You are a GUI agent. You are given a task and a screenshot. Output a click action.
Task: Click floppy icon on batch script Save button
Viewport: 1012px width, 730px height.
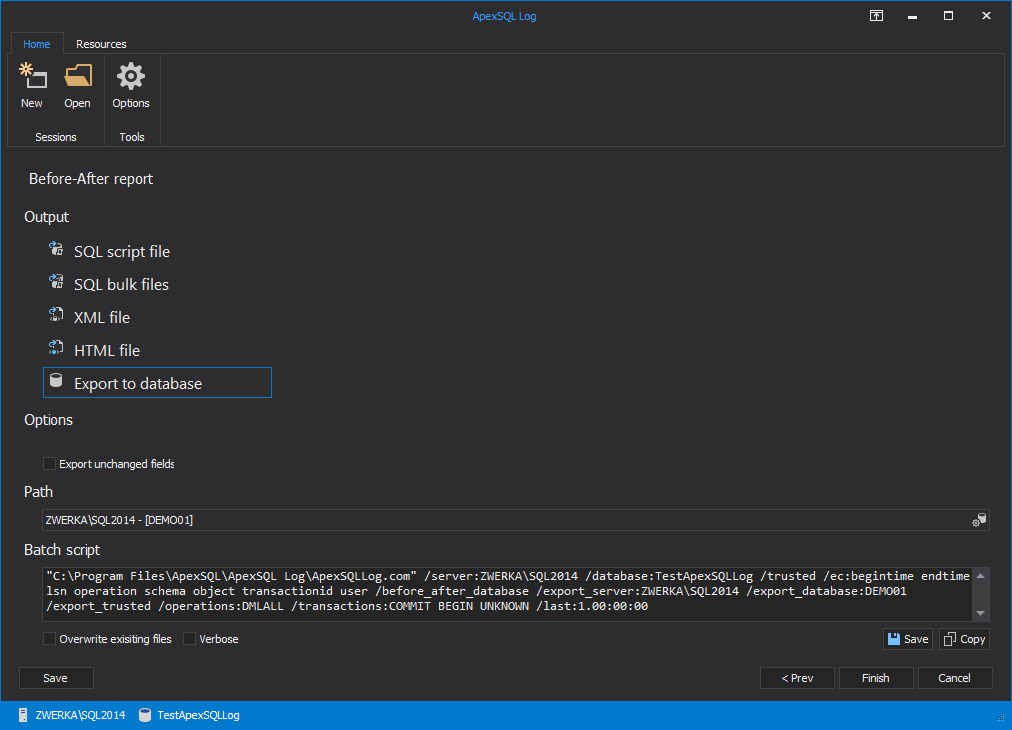pos(894,639)
